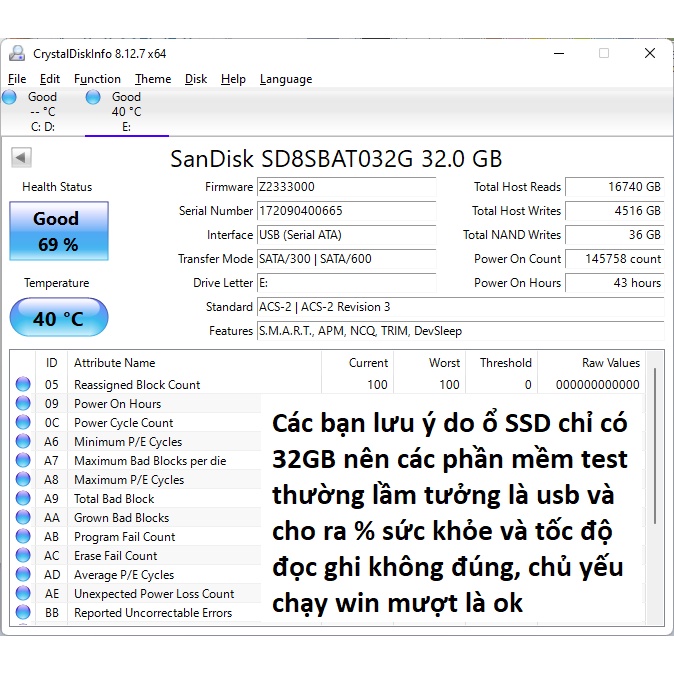Screen dimensions: 674x674
Task: Click the CrystalDiskInfo app icon in title bar
Action: (x=18, y=53)
